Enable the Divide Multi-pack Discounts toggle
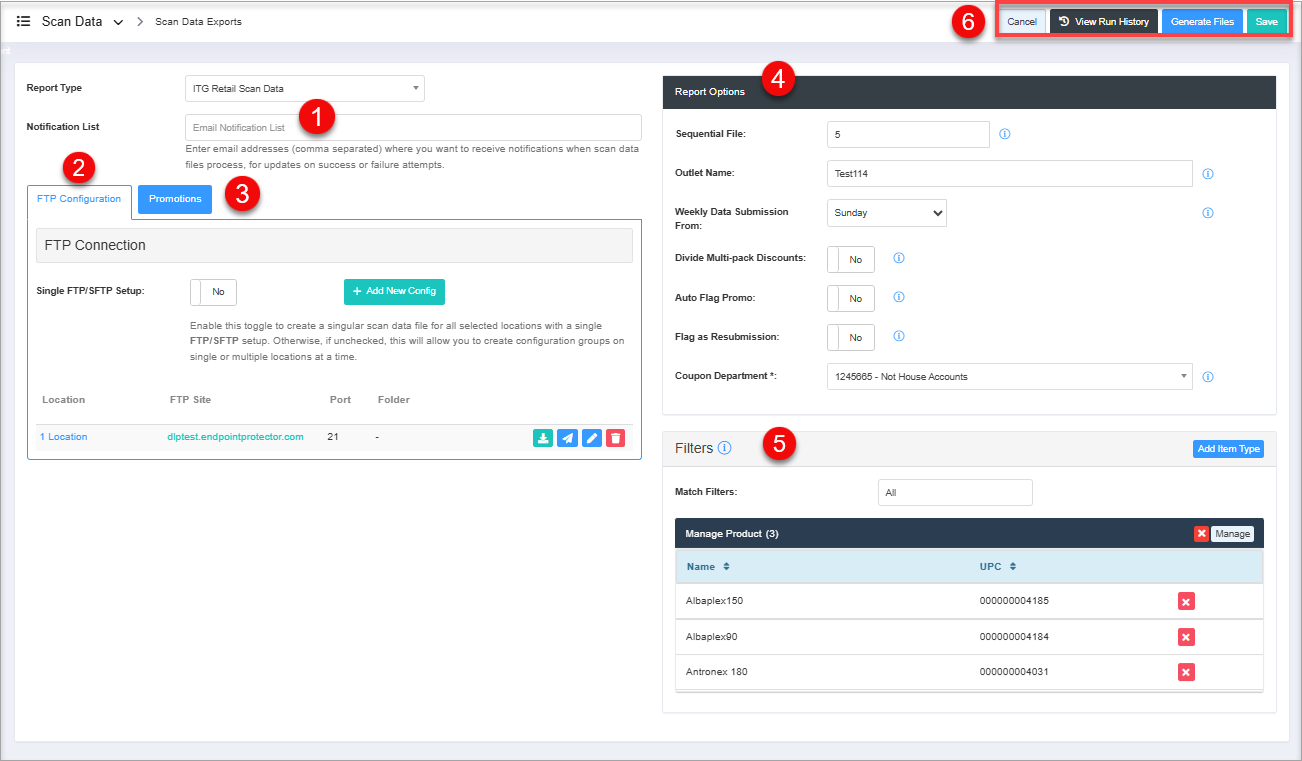Image resolution: width=1302 pixels, height=761 pixels. point(851,259)
